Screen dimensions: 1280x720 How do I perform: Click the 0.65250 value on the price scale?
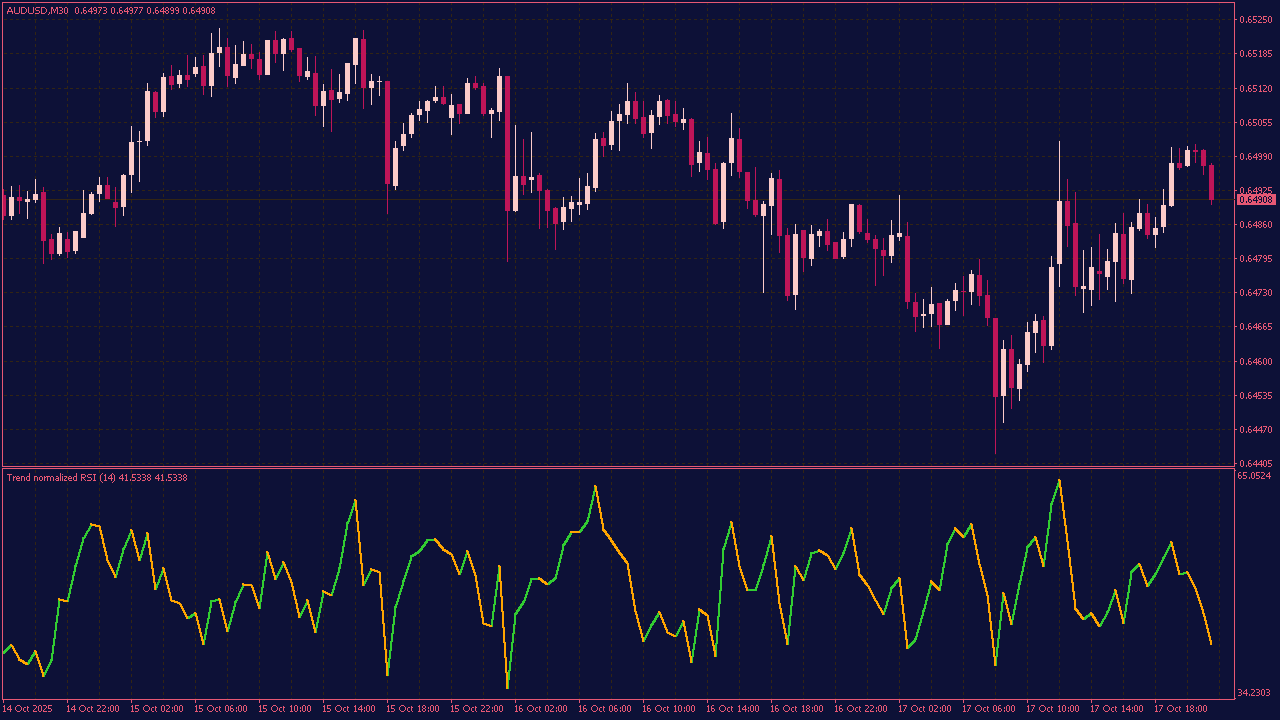coord(1254,18)
